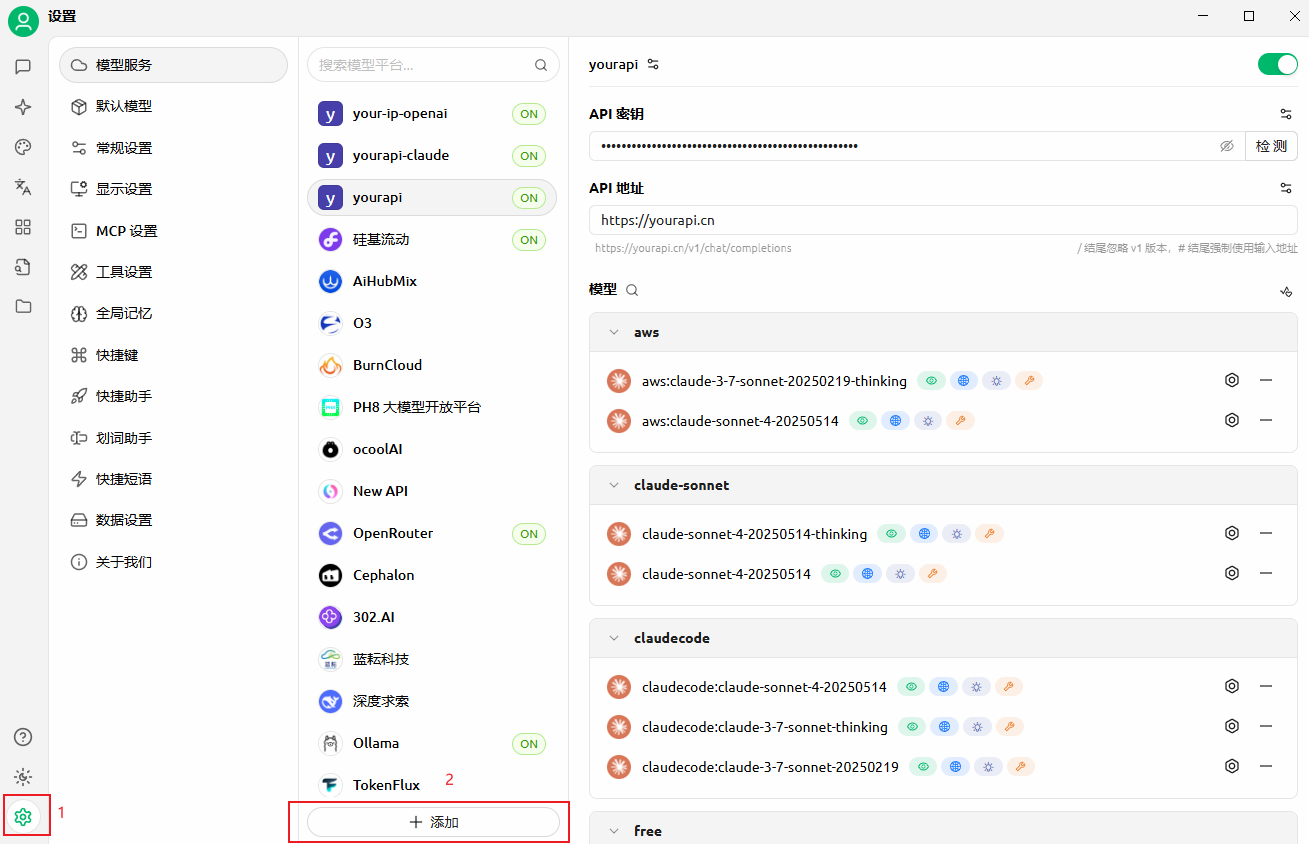The width and height of the screenshot is (1309, 844).
Task: Click the model search magnifier icon
Action: pos(632,290)
